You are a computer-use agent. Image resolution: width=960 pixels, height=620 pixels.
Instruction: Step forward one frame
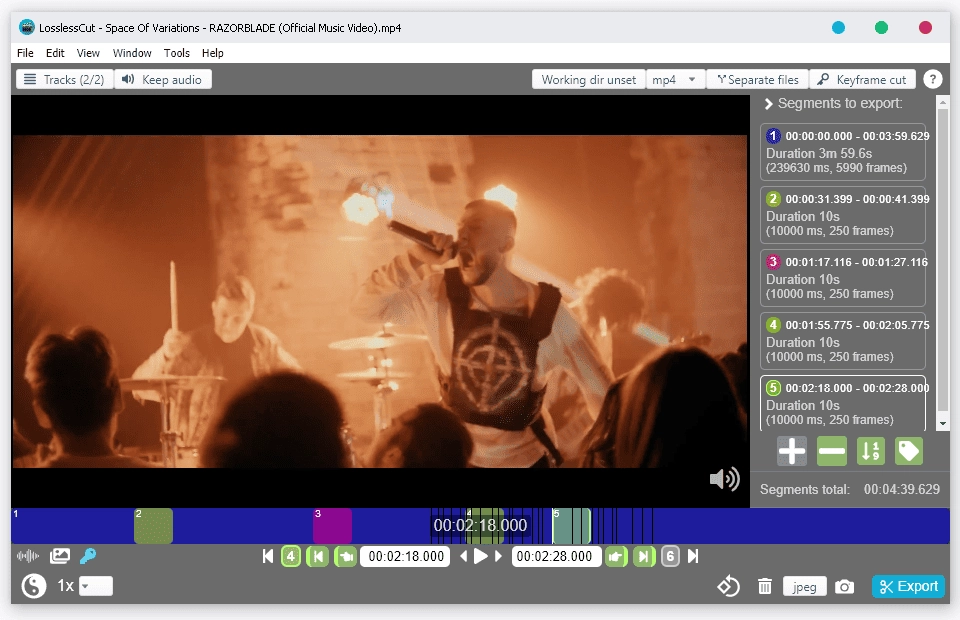[498, 556]
